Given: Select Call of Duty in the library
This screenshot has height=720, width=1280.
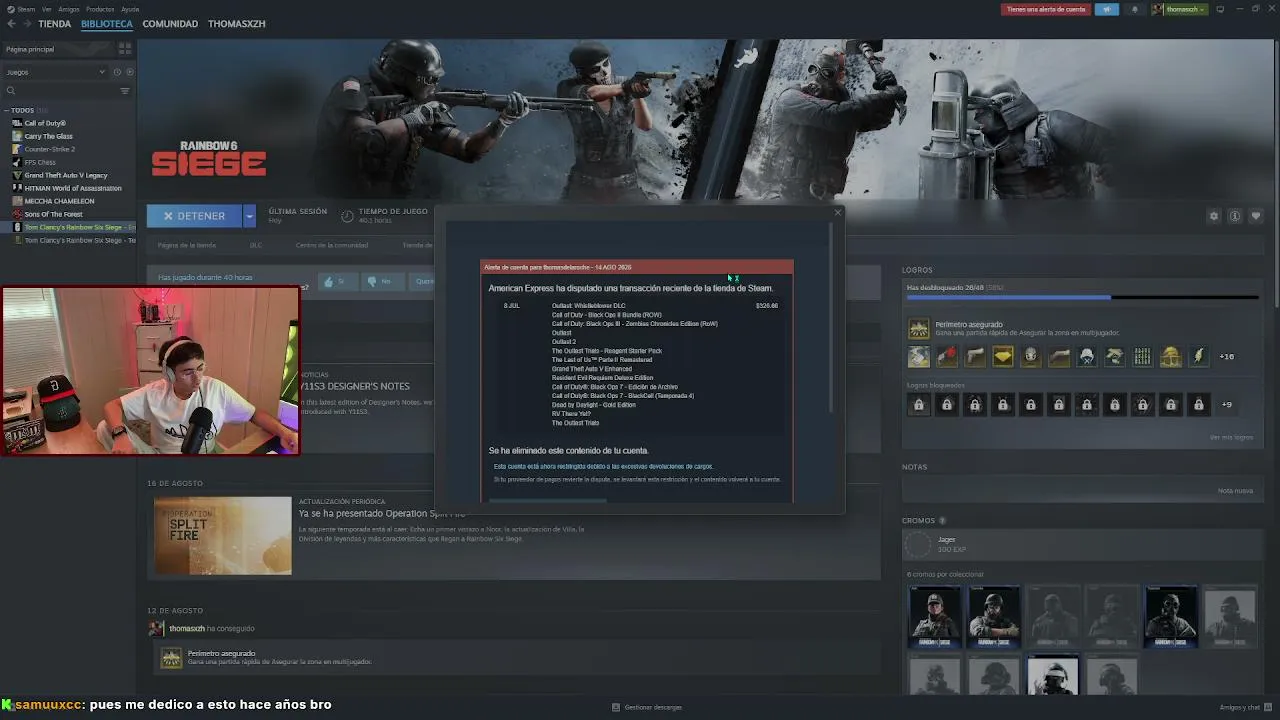Looking at the screenshot, I should (45, 123).
